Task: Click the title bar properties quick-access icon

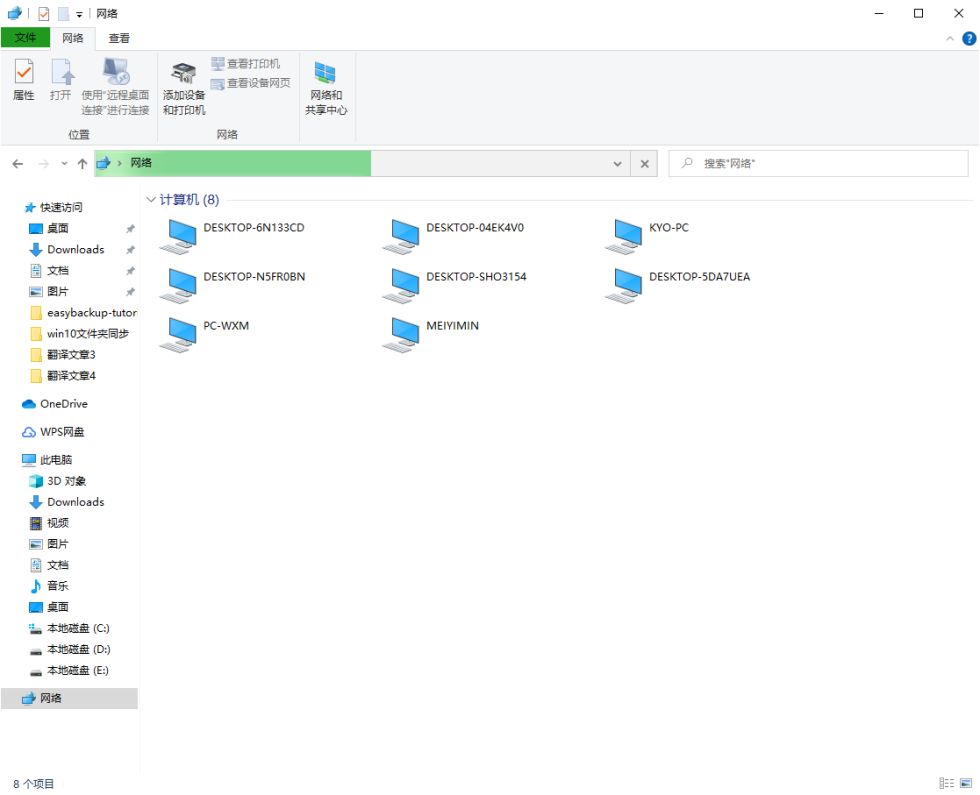Action: point(44,14)
